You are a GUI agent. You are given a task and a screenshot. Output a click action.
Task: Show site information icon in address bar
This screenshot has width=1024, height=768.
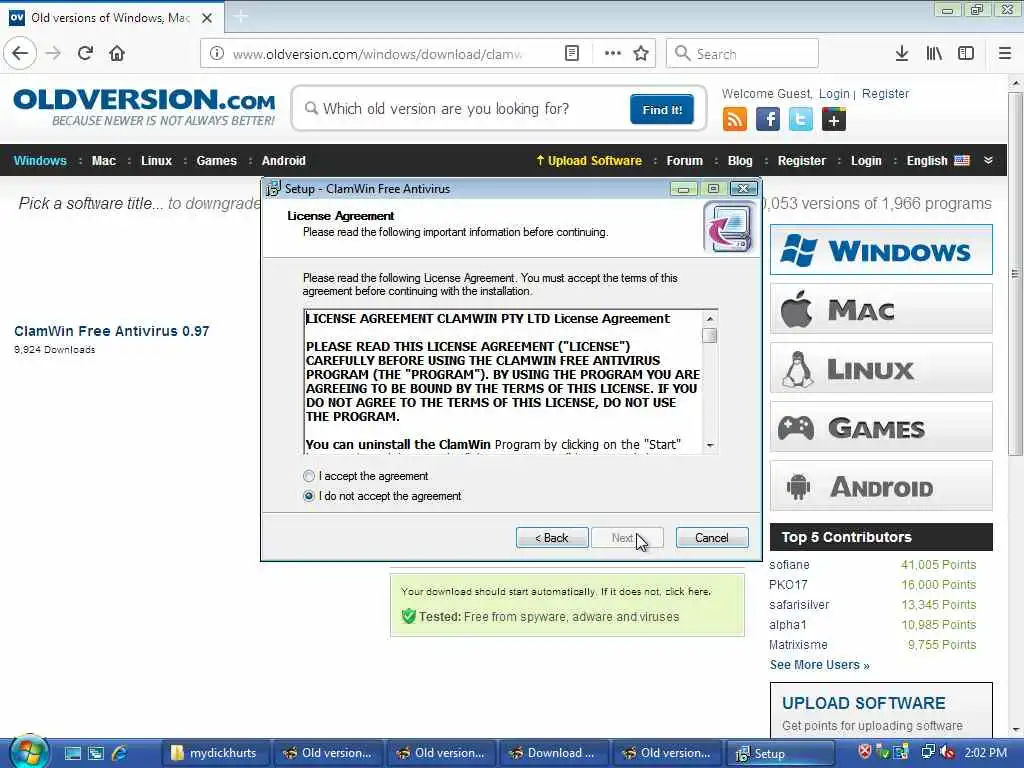coord(217,54)
